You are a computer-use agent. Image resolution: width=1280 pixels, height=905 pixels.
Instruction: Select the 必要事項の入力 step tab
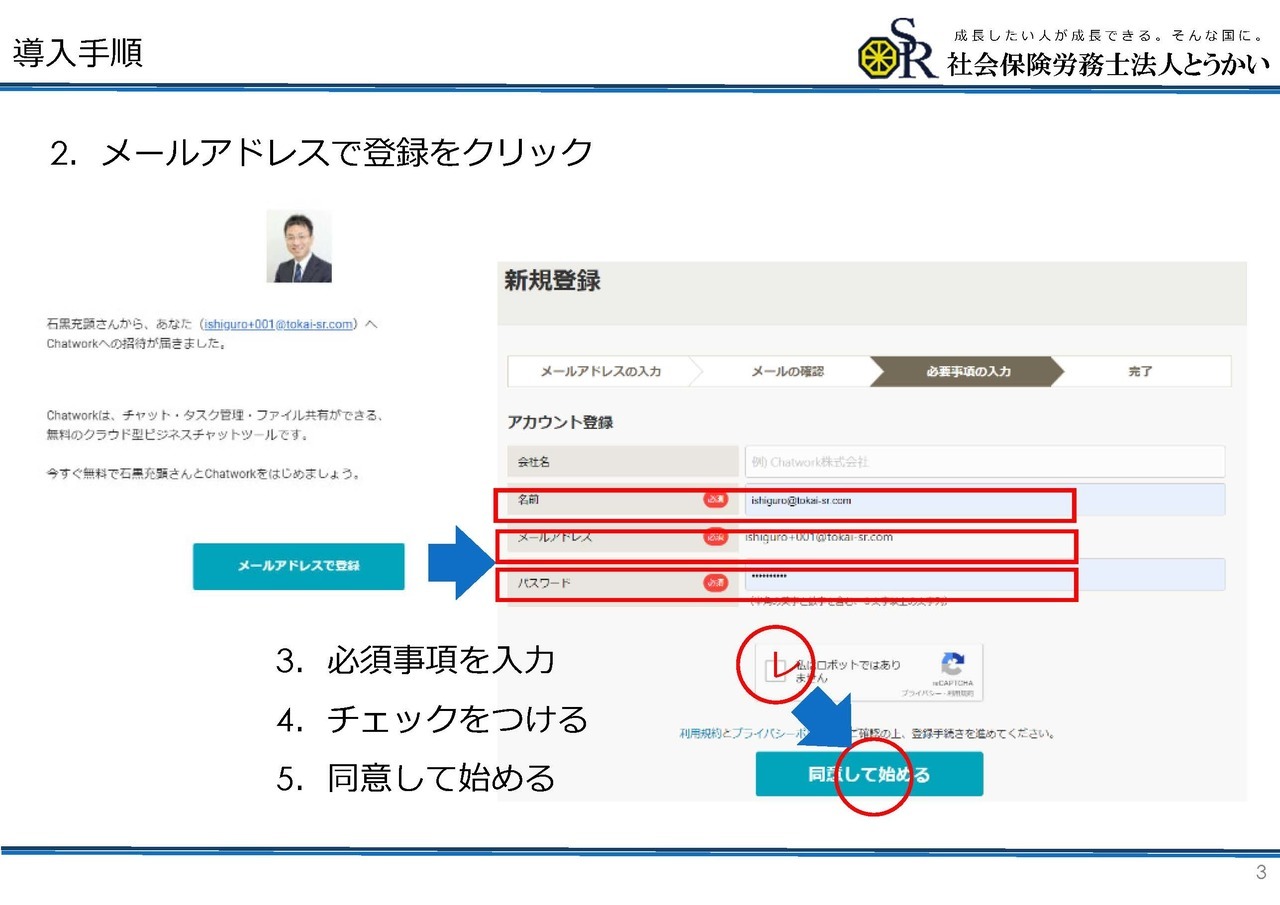click(x=968, y=371)
